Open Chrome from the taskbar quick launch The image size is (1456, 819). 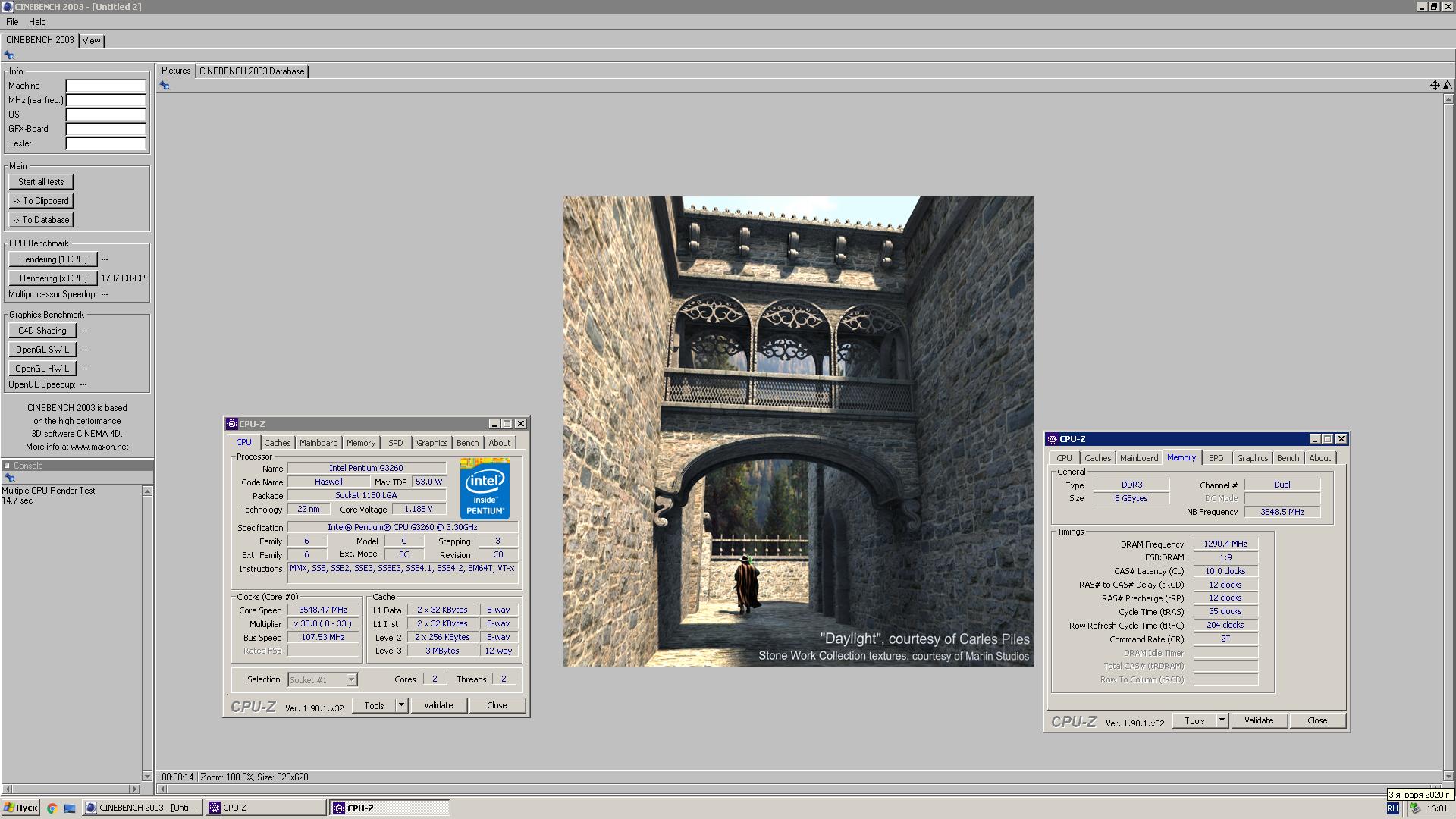click(52, 808)
